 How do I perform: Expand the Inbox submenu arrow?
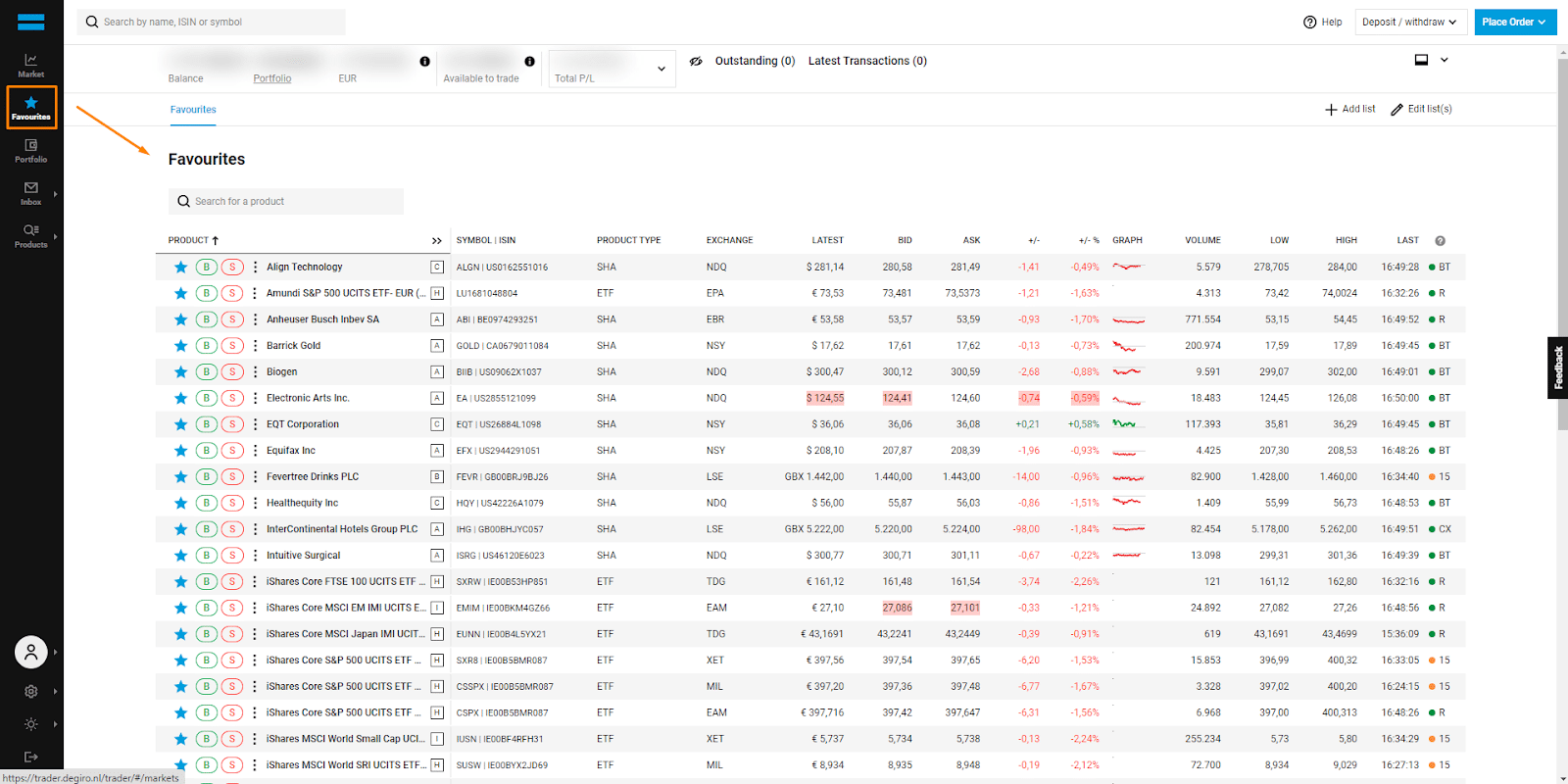(56, 194)
